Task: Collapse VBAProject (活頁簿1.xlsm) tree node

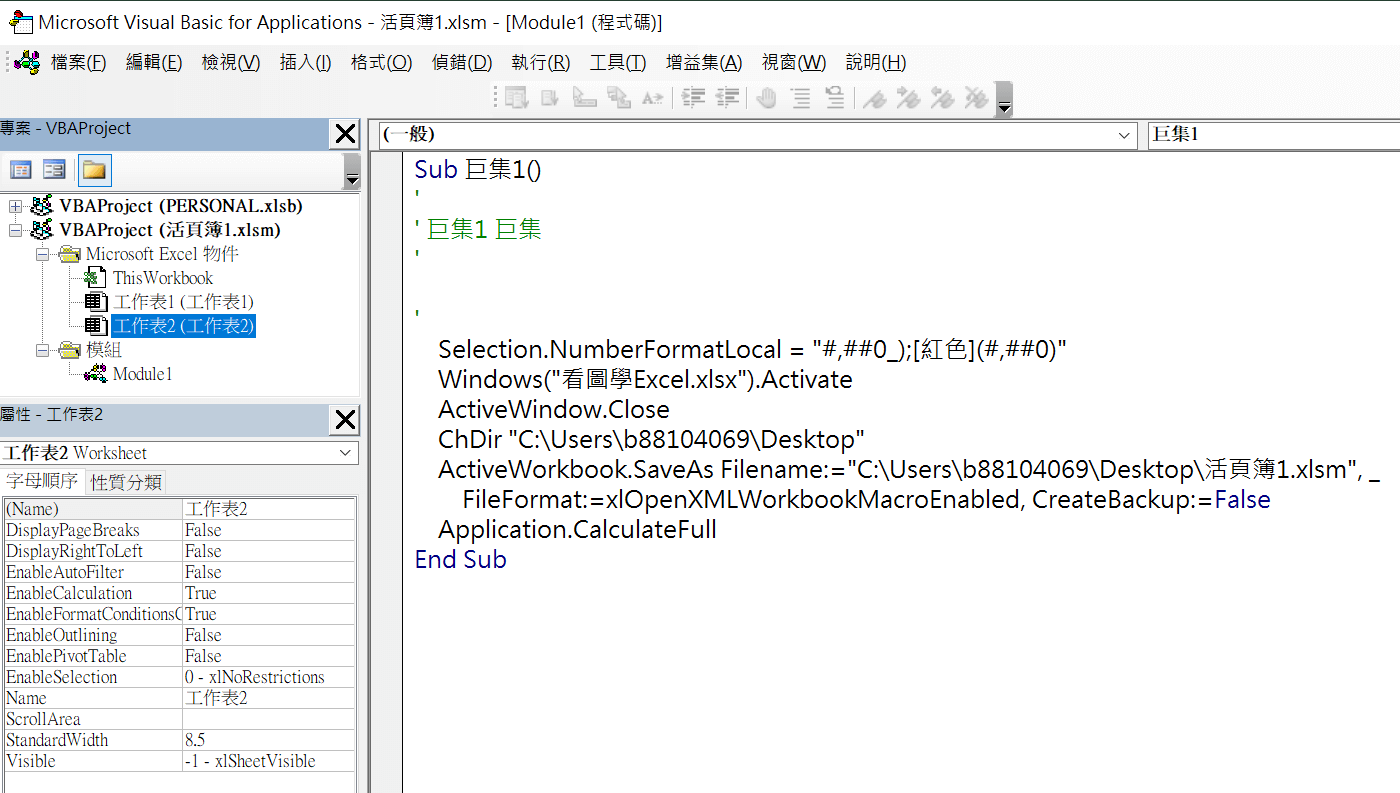Action: [15, 230]
